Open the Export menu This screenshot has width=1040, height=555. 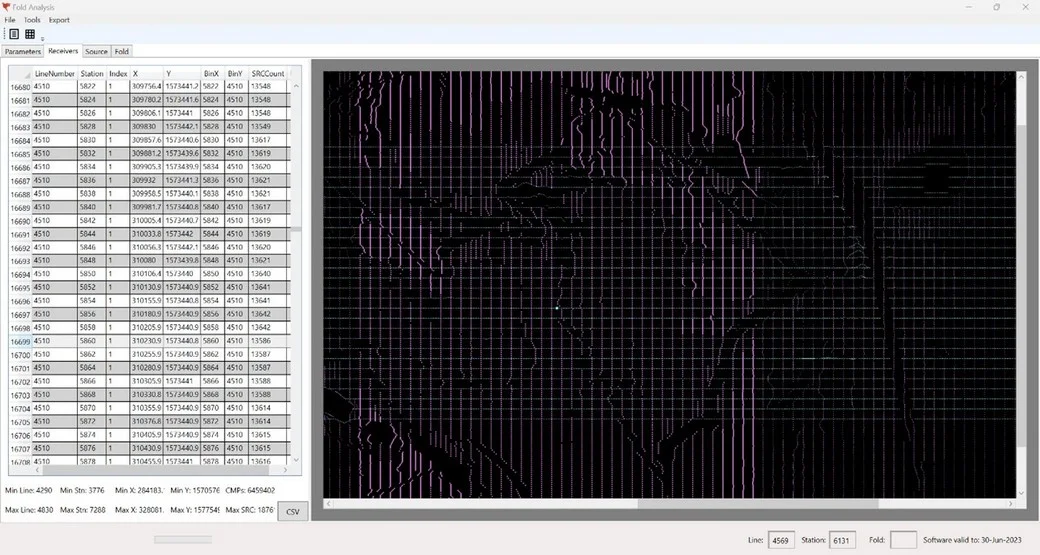click(x=59, y=20)
